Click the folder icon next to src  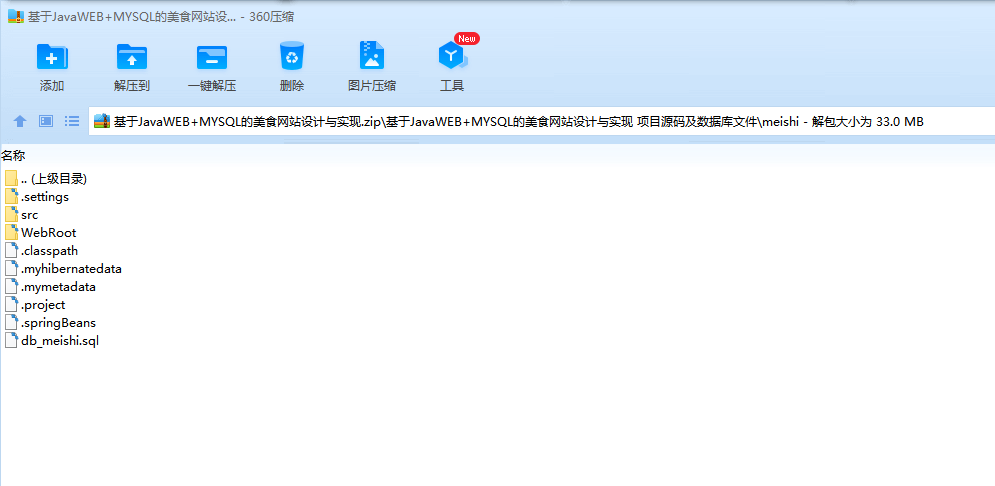[11, 214]
